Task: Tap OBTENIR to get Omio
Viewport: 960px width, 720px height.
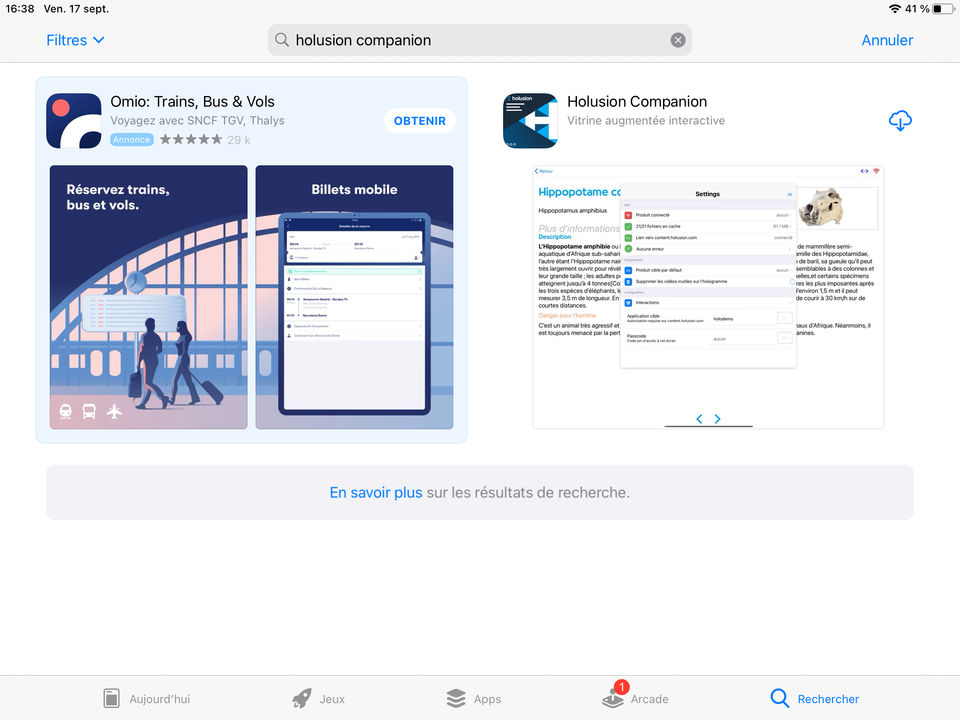Action: tap(419, 121)
